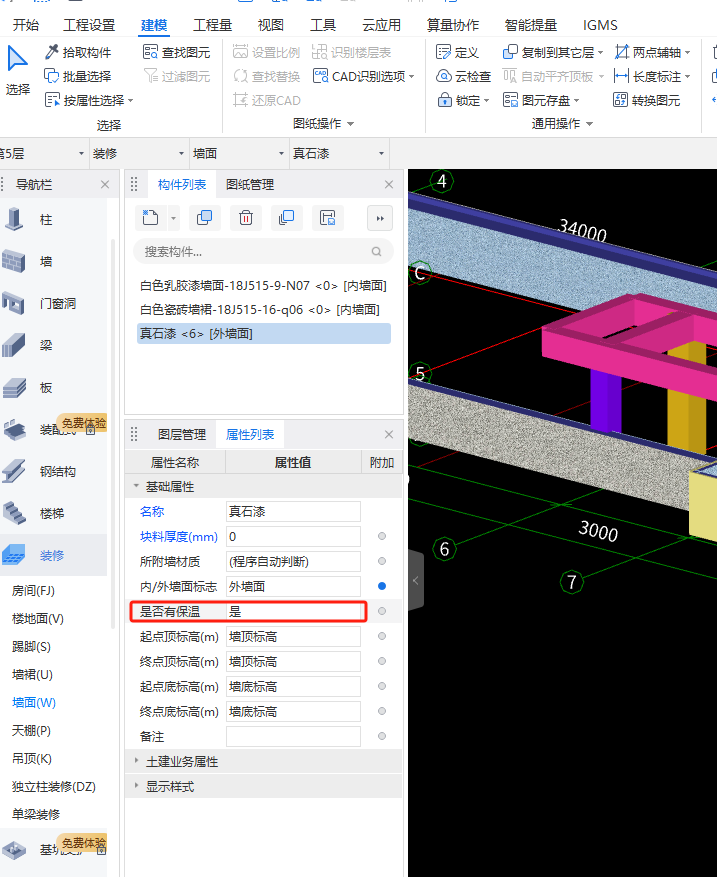Toggle 附加 radio for 备注

tap(382, 736)
